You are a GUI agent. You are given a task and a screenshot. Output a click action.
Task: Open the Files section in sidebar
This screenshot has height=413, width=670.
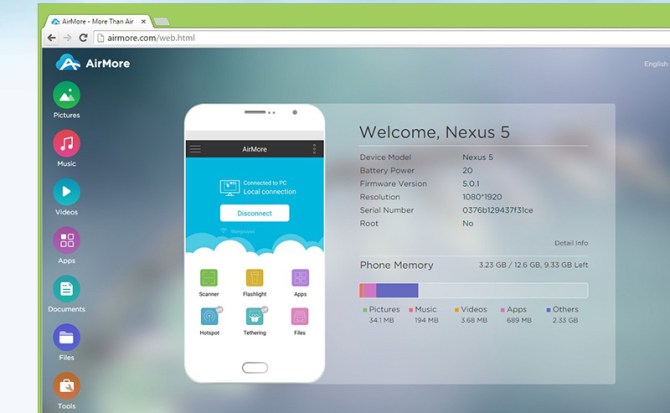pyautogui.click(x=67, y=342)
